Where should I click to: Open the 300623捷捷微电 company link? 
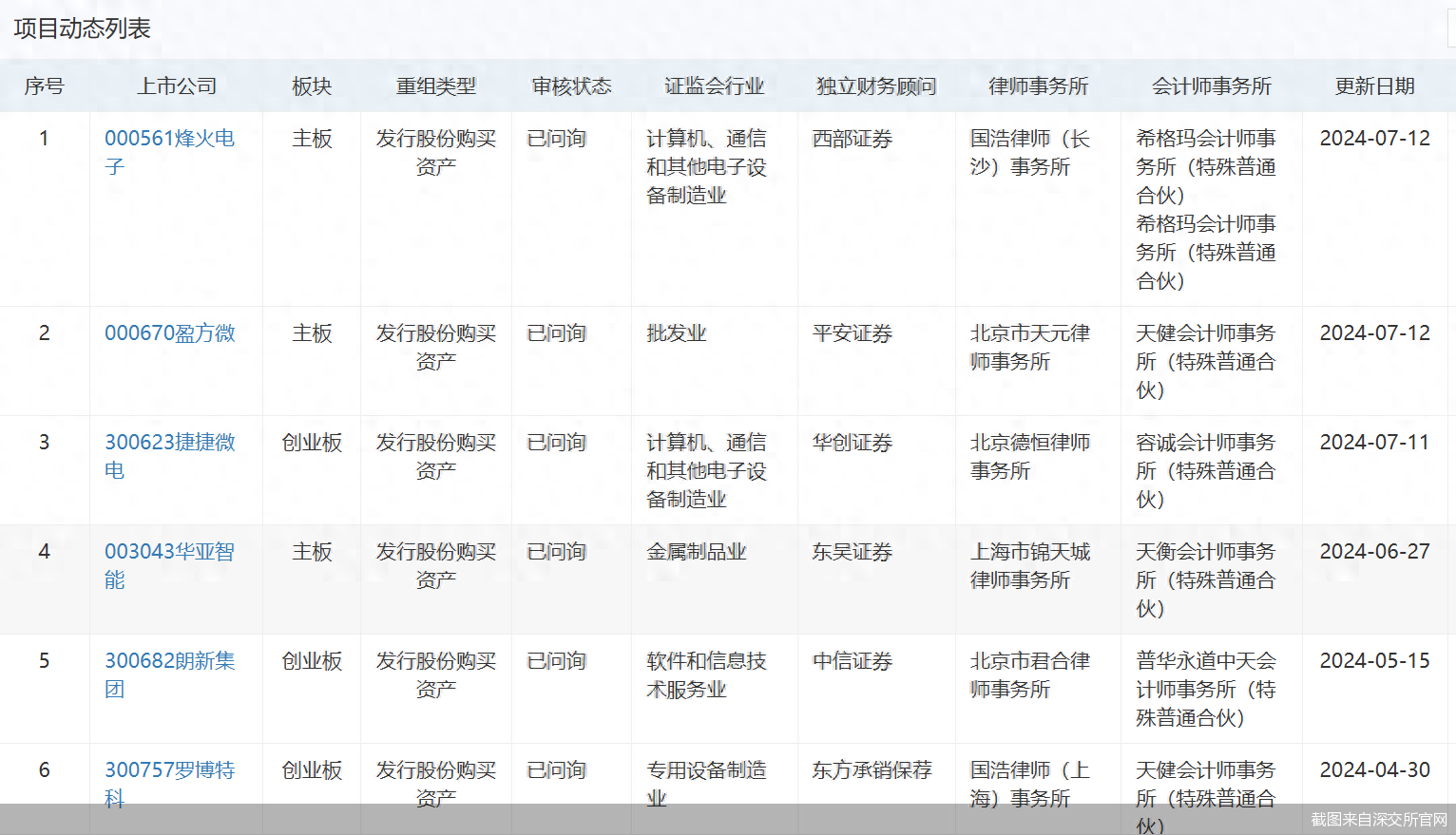click(x=169, y=456)
